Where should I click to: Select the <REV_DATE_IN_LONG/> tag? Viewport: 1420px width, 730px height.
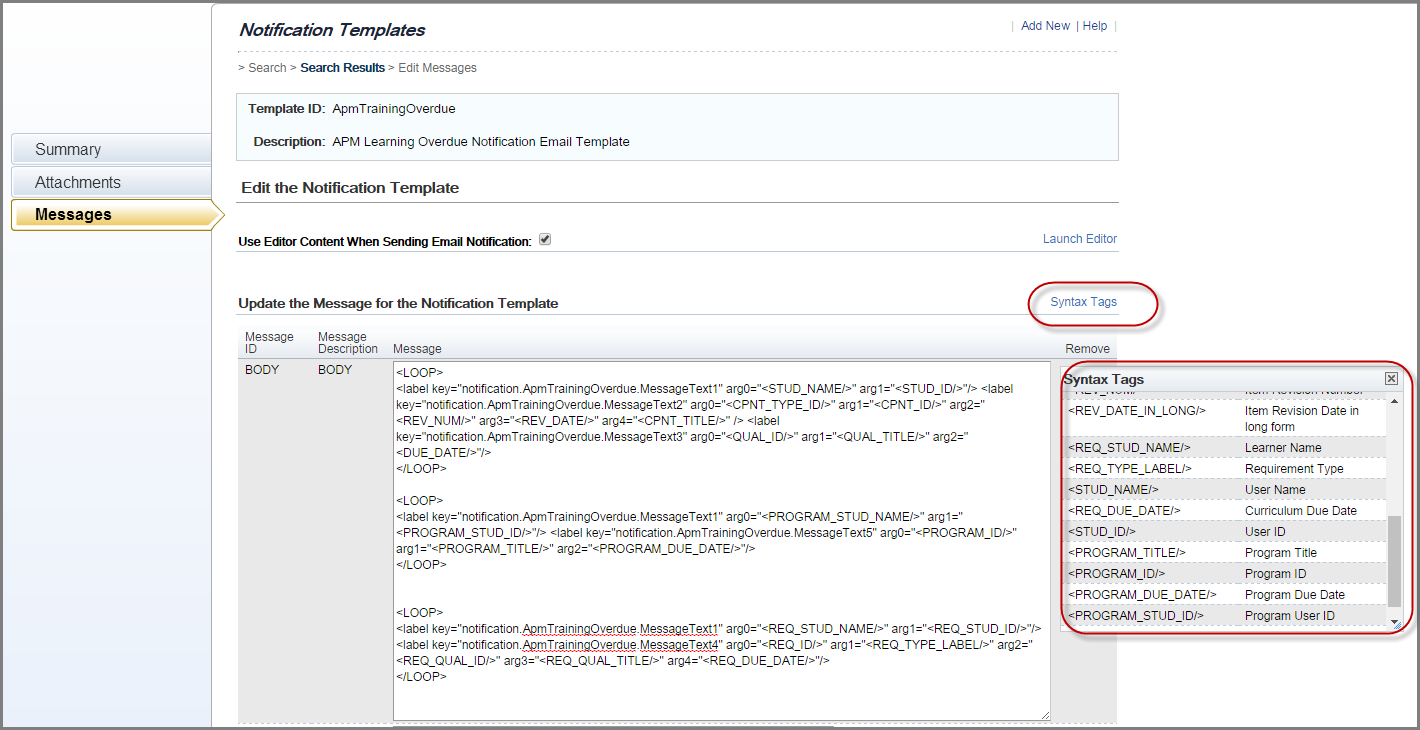1137,411
